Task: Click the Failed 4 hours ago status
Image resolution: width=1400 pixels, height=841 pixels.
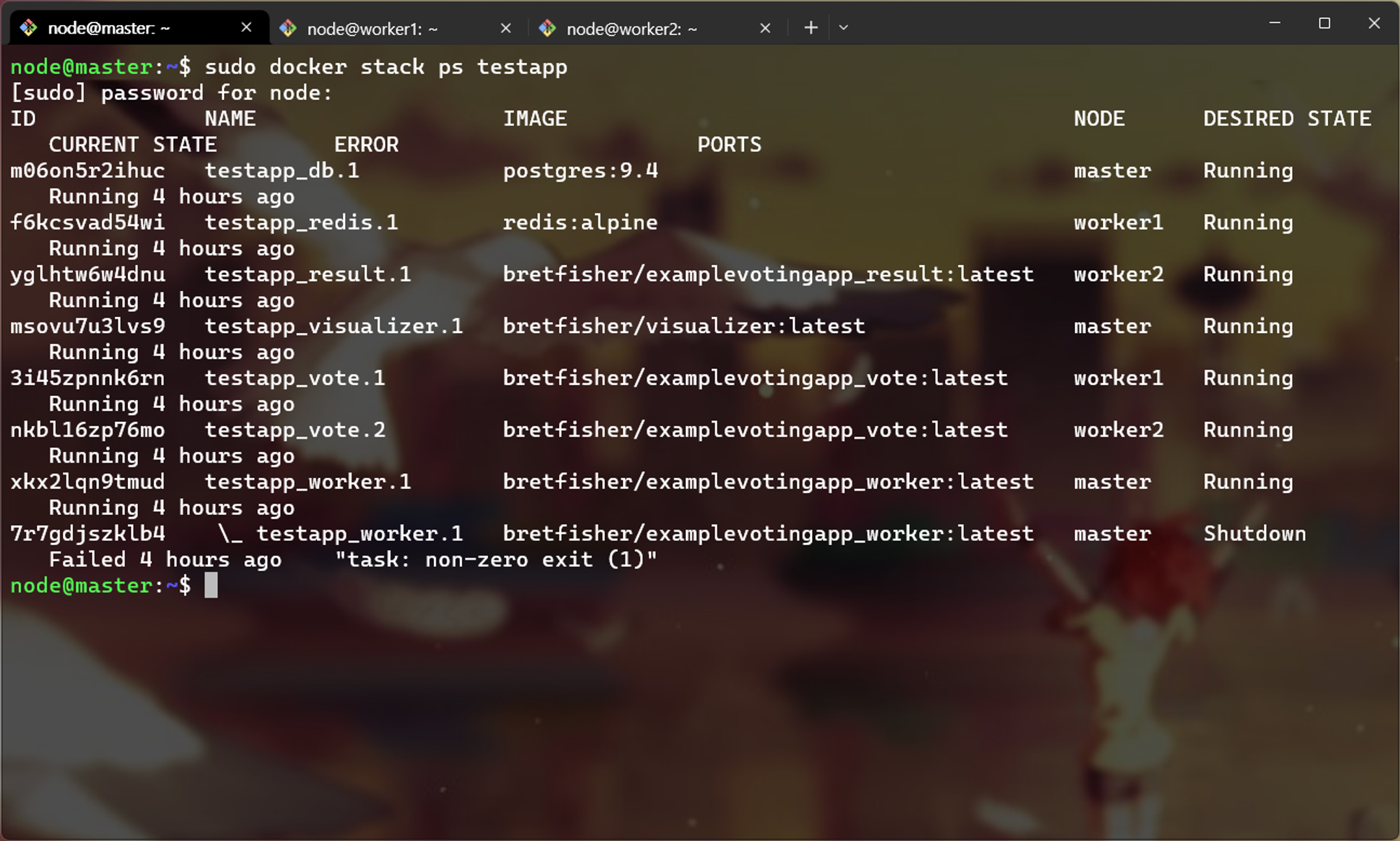Action: (165, 560)
